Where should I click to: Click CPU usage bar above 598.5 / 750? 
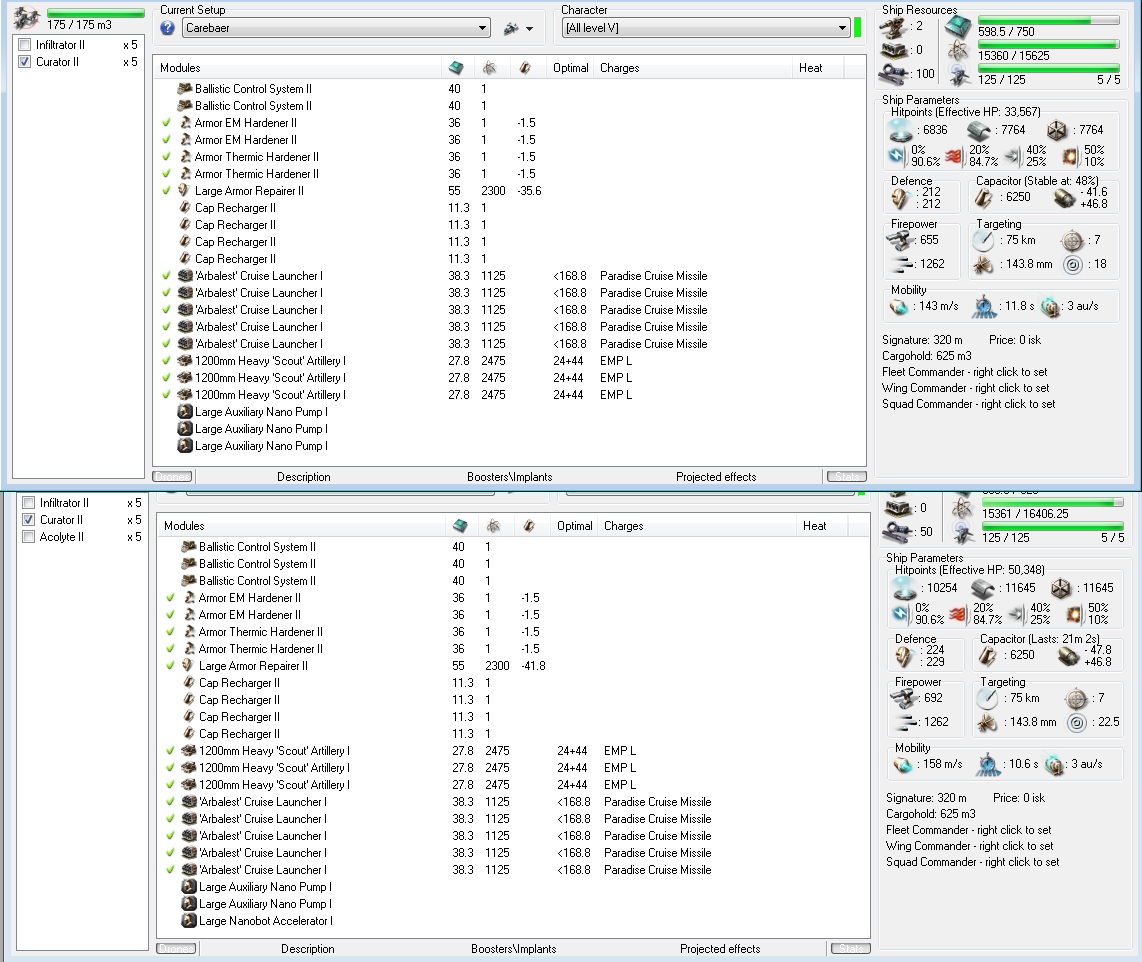1049,20
